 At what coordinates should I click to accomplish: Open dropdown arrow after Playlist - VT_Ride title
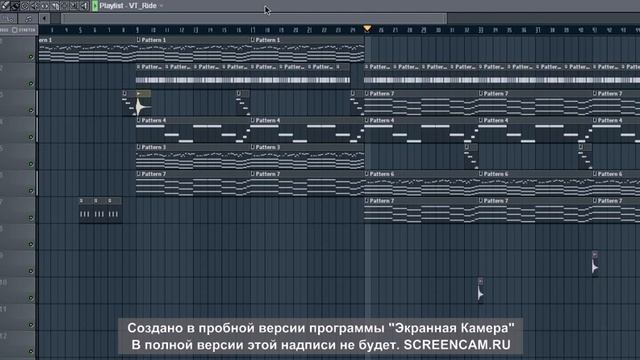(161, 6)
